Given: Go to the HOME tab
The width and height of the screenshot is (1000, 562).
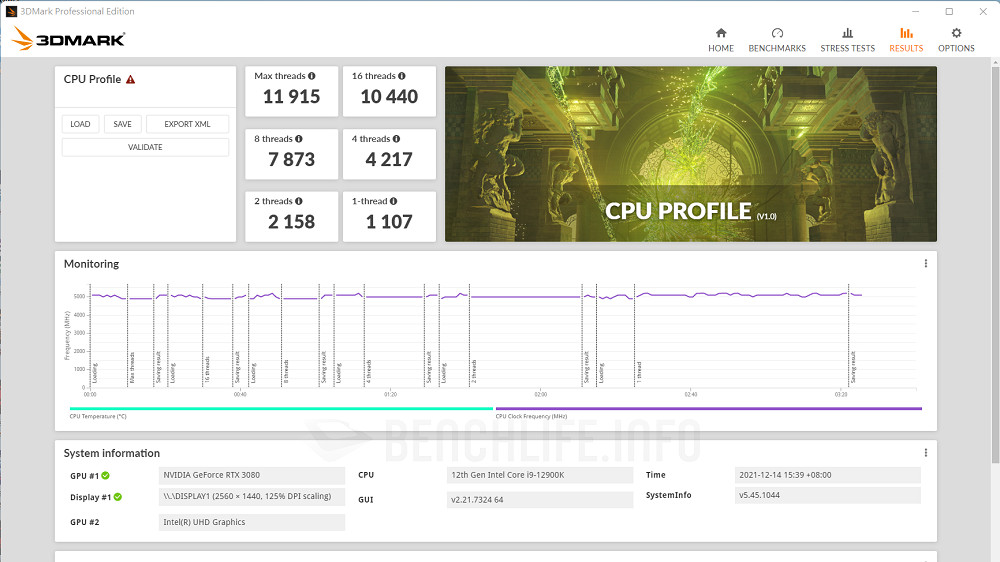Looking at the screenshot, I should [x=721, y=40].
